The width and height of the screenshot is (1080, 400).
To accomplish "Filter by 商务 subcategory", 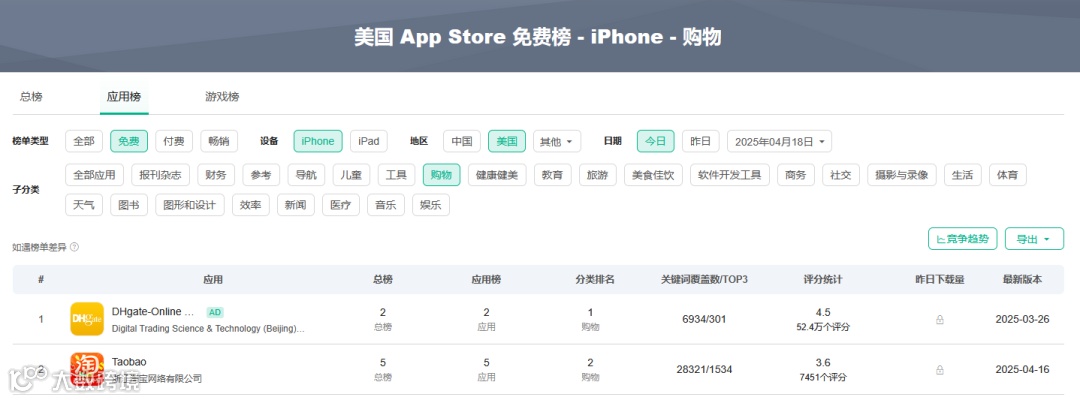I will pos(796,175).
